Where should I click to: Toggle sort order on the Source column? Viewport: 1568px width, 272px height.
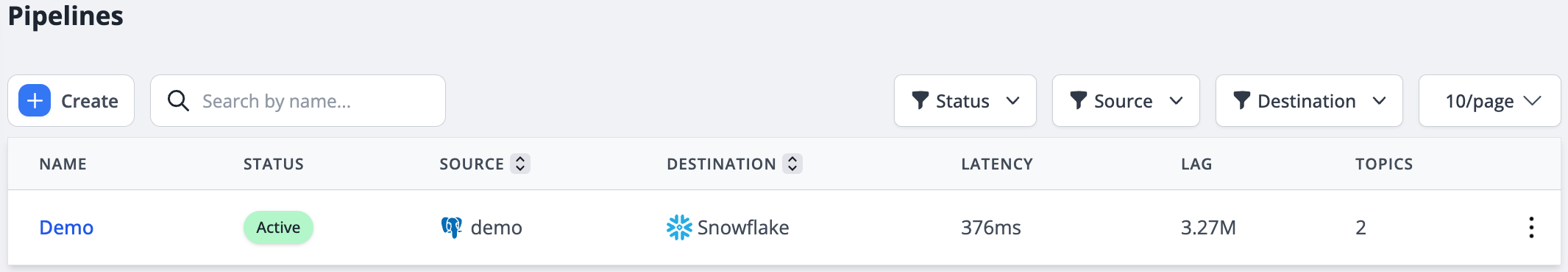(520, 164)
